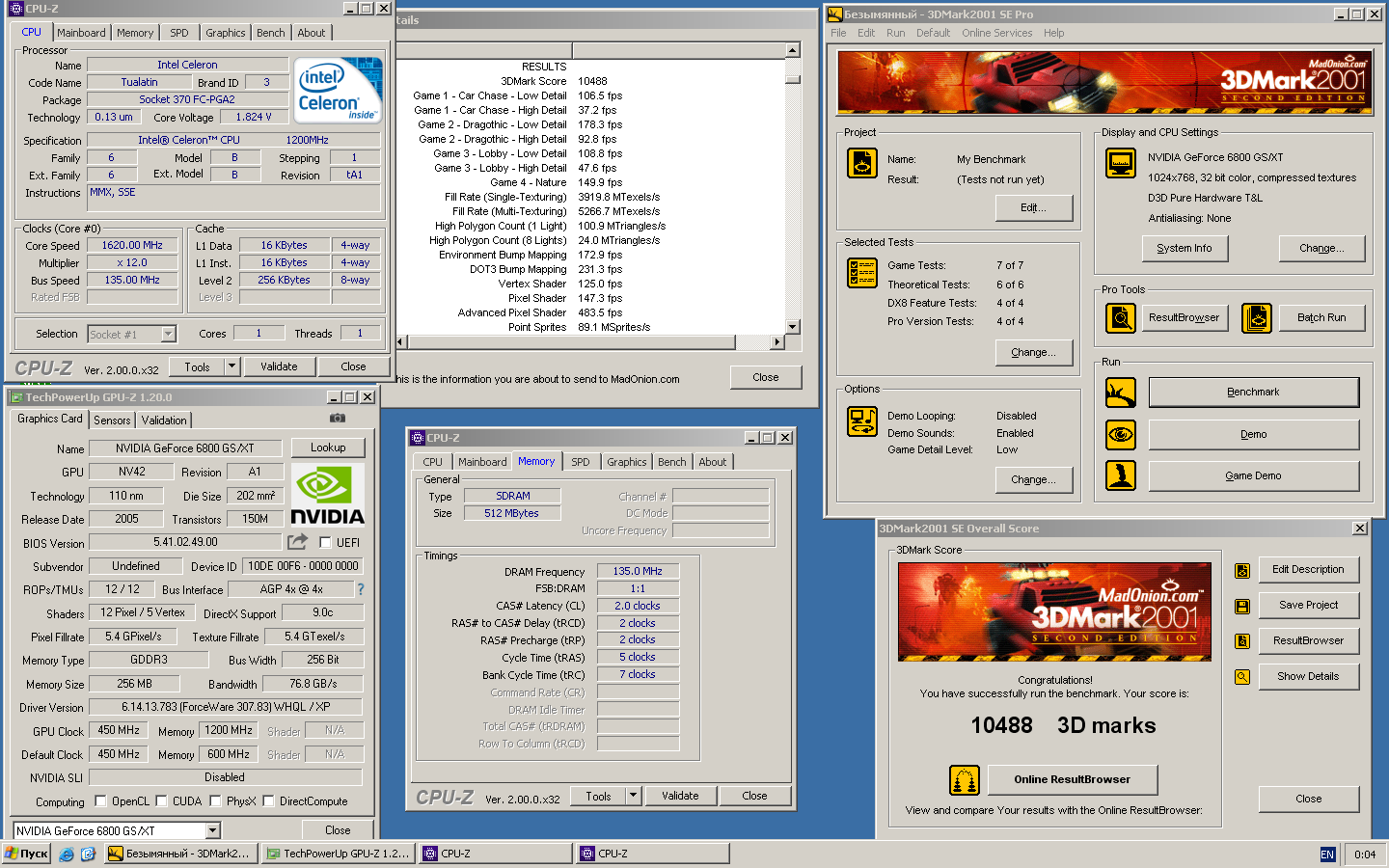
Task: Click the results list scrollbar up arrow
Action: 793,50
